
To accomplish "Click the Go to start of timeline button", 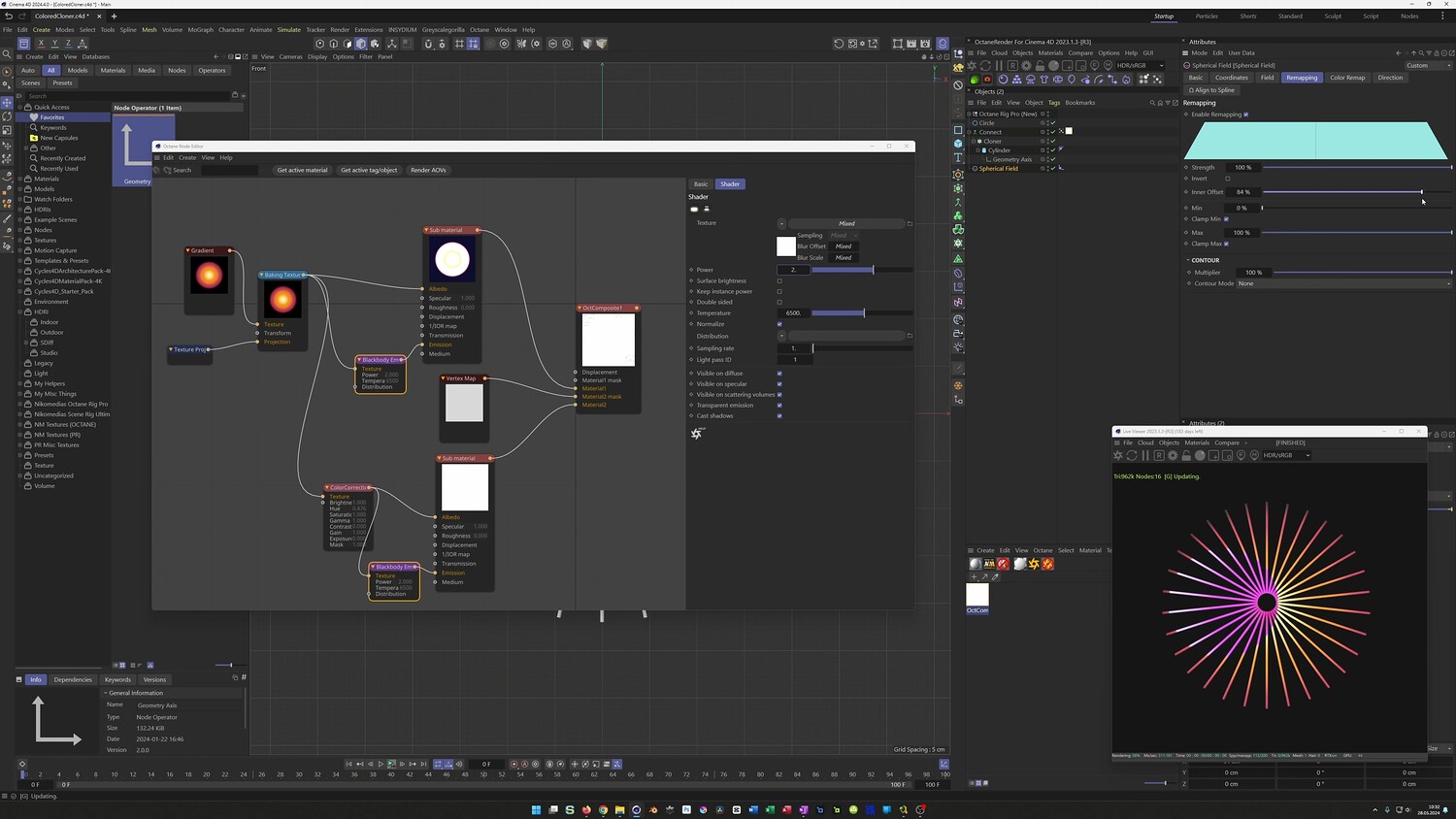I will tap(349, 764).
